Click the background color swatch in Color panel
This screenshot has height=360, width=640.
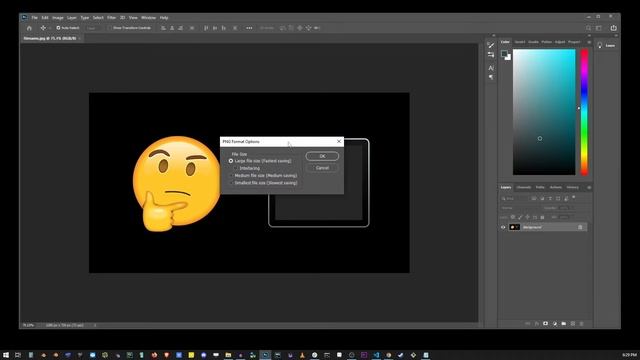pos(508,58)
